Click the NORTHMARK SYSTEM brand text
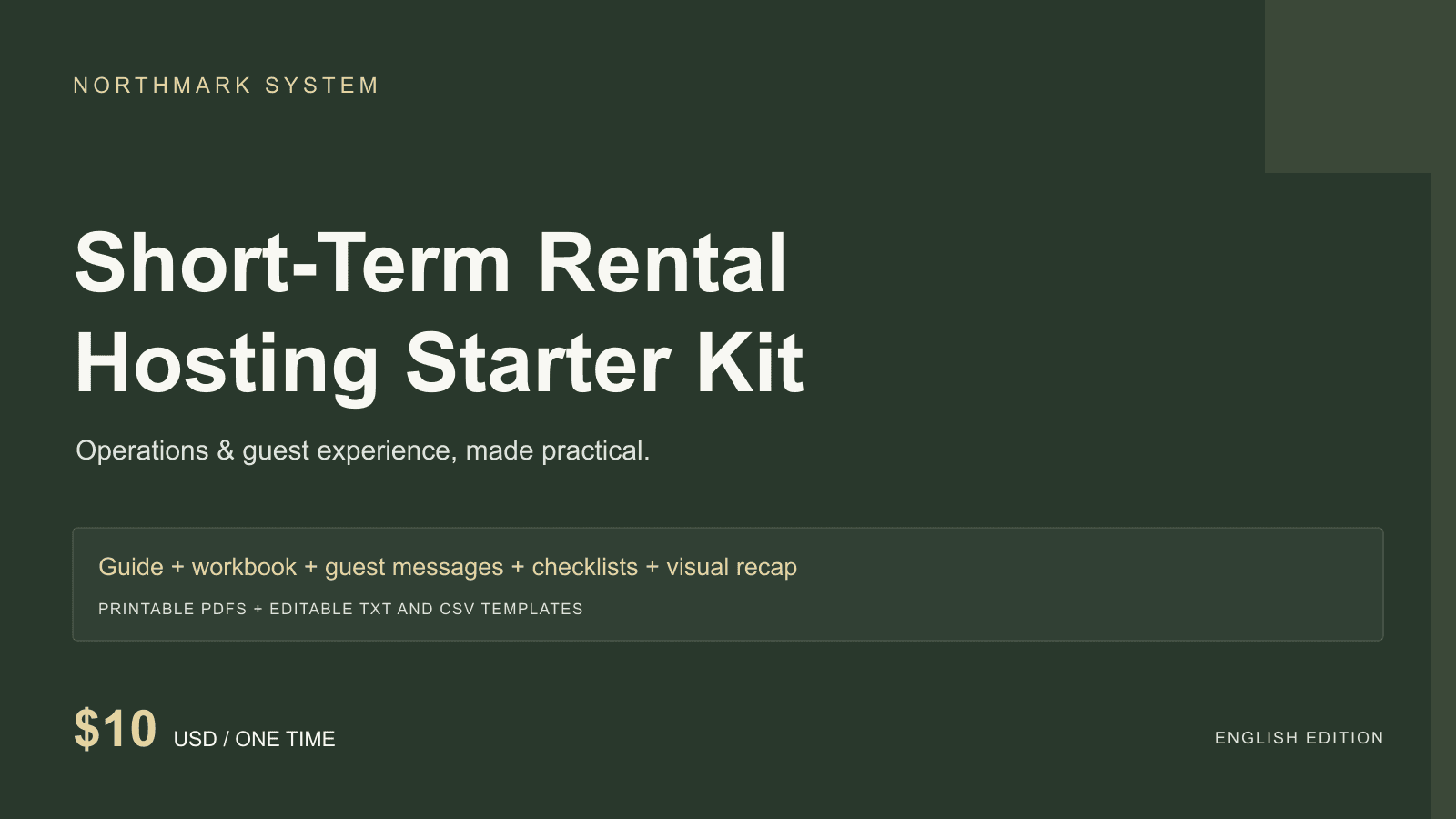 [x=226, y=86]
